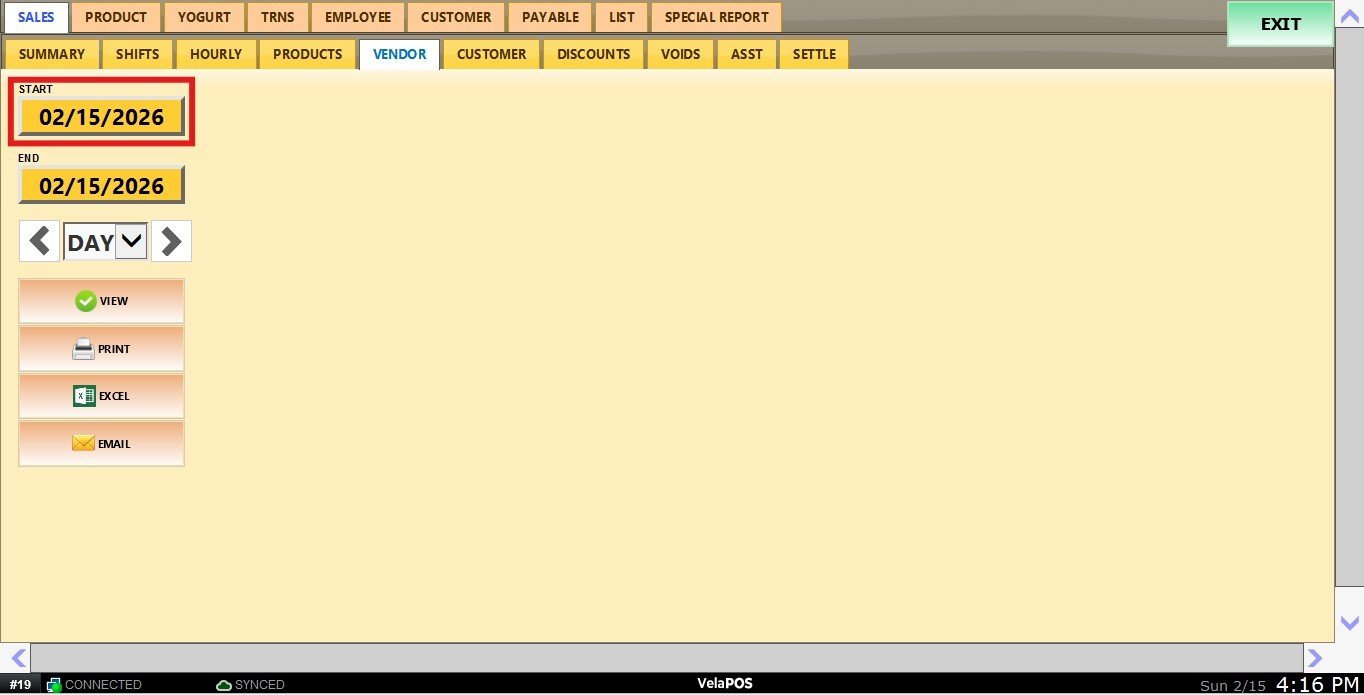1364x695 pixels.
Task: Open the Special Report tab
Action: pyautogui.click(x=716, y=17)
